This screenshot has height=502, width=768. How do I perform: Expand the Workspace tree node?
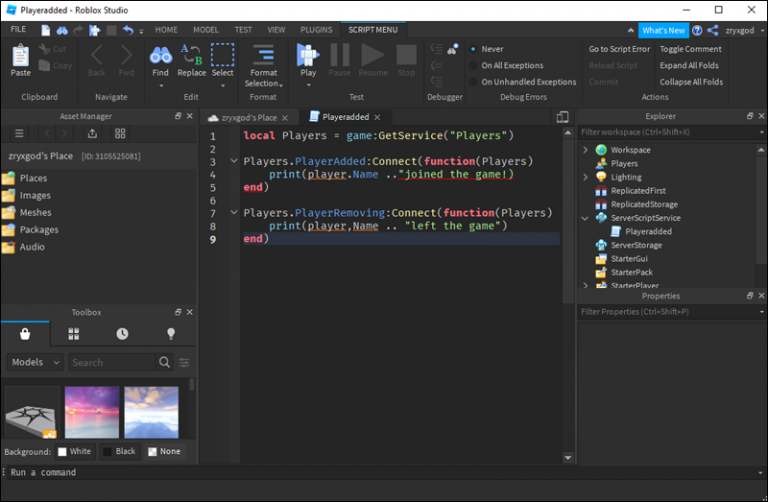click(586, 150)
